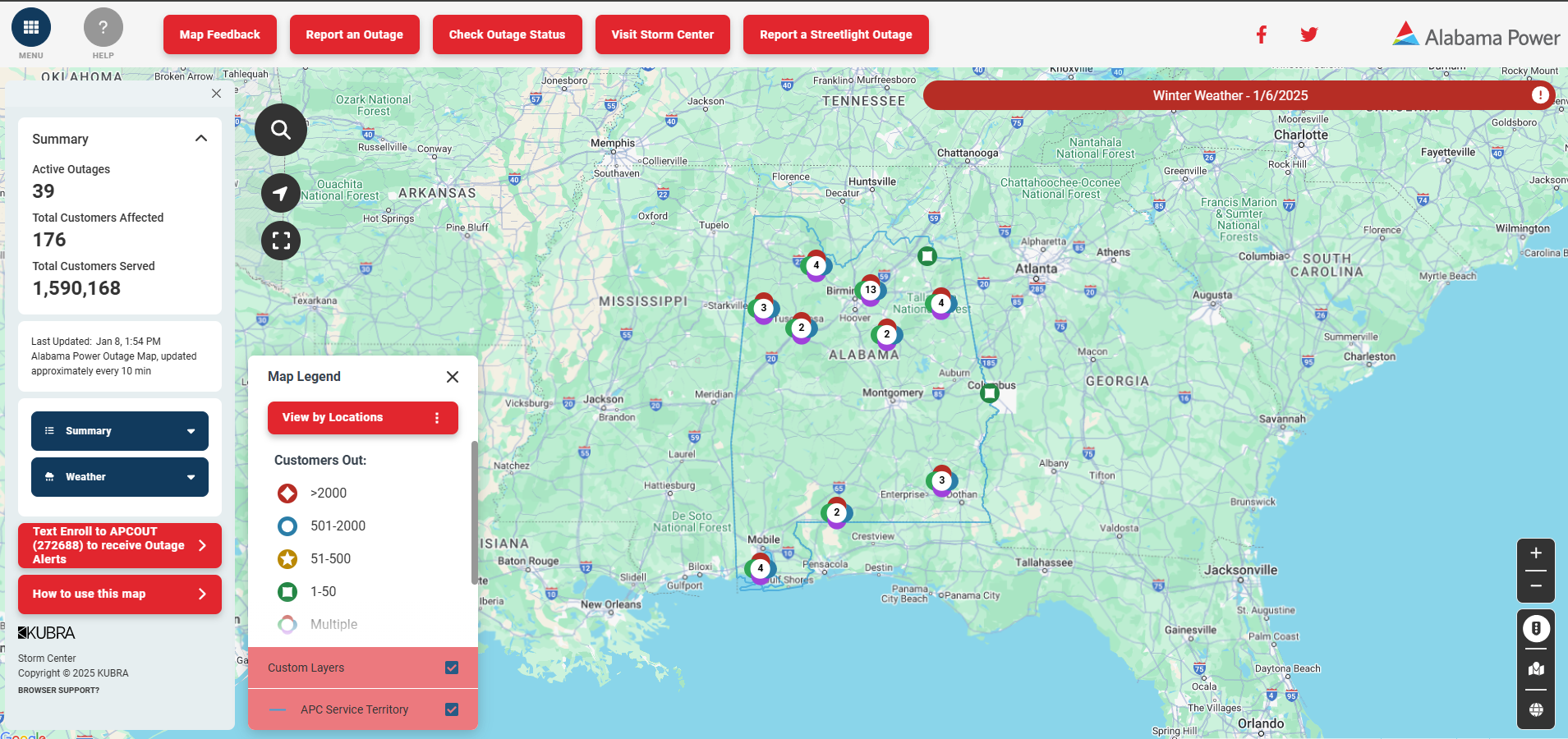Select green outage marker near Columbus
This screenshot has height=739, width=1568.
click(x=991, y=393)
